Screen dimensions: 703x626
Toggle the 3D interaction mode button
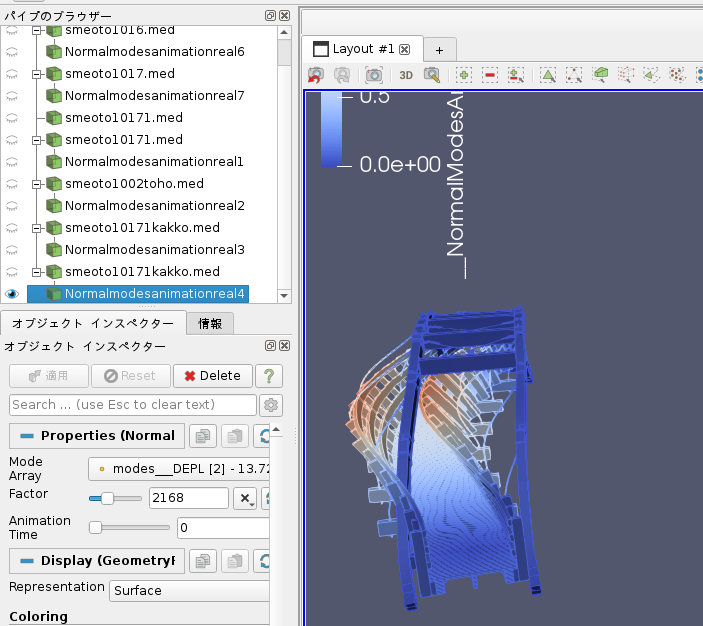point(406,75)
